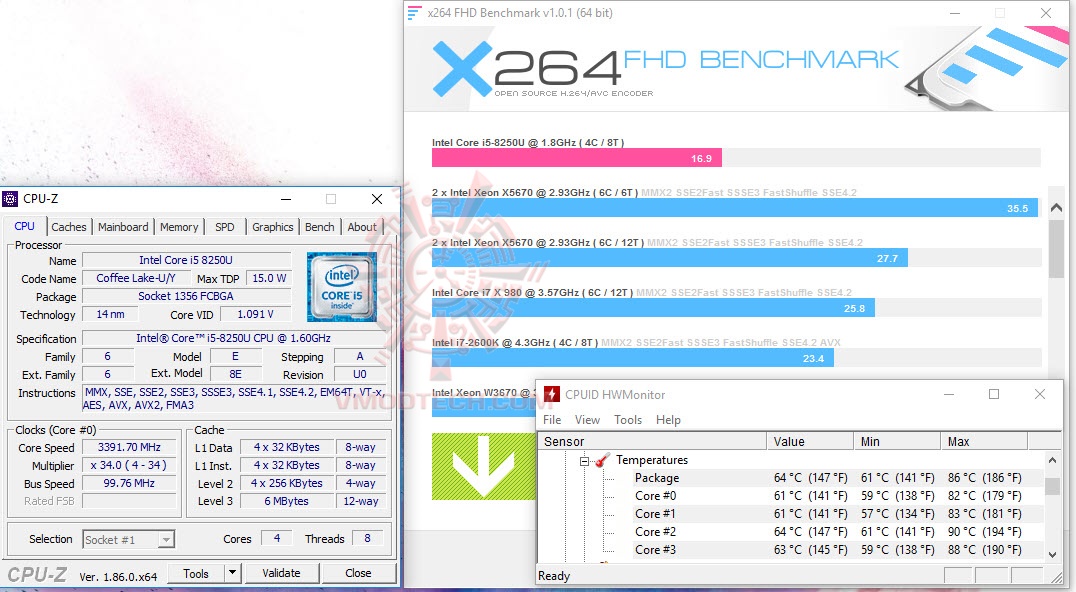Click the Code Name field 'Coffee Lake-U/Y'
This screenshot has height=592, width=1076.
pos(136,279)
